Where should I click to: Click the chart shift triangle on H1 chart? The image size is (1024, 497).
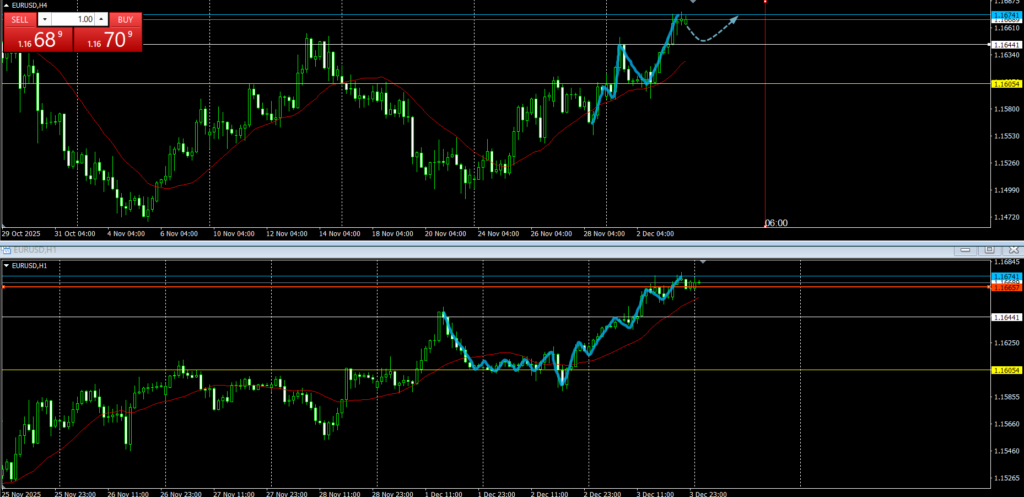click(702, 262)
